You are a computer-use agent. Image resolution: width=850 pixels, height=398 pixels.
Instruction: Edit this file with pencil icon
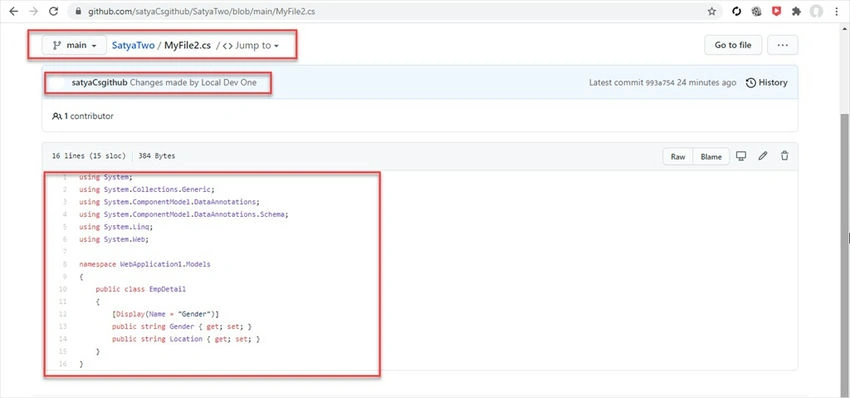[763, 156]
